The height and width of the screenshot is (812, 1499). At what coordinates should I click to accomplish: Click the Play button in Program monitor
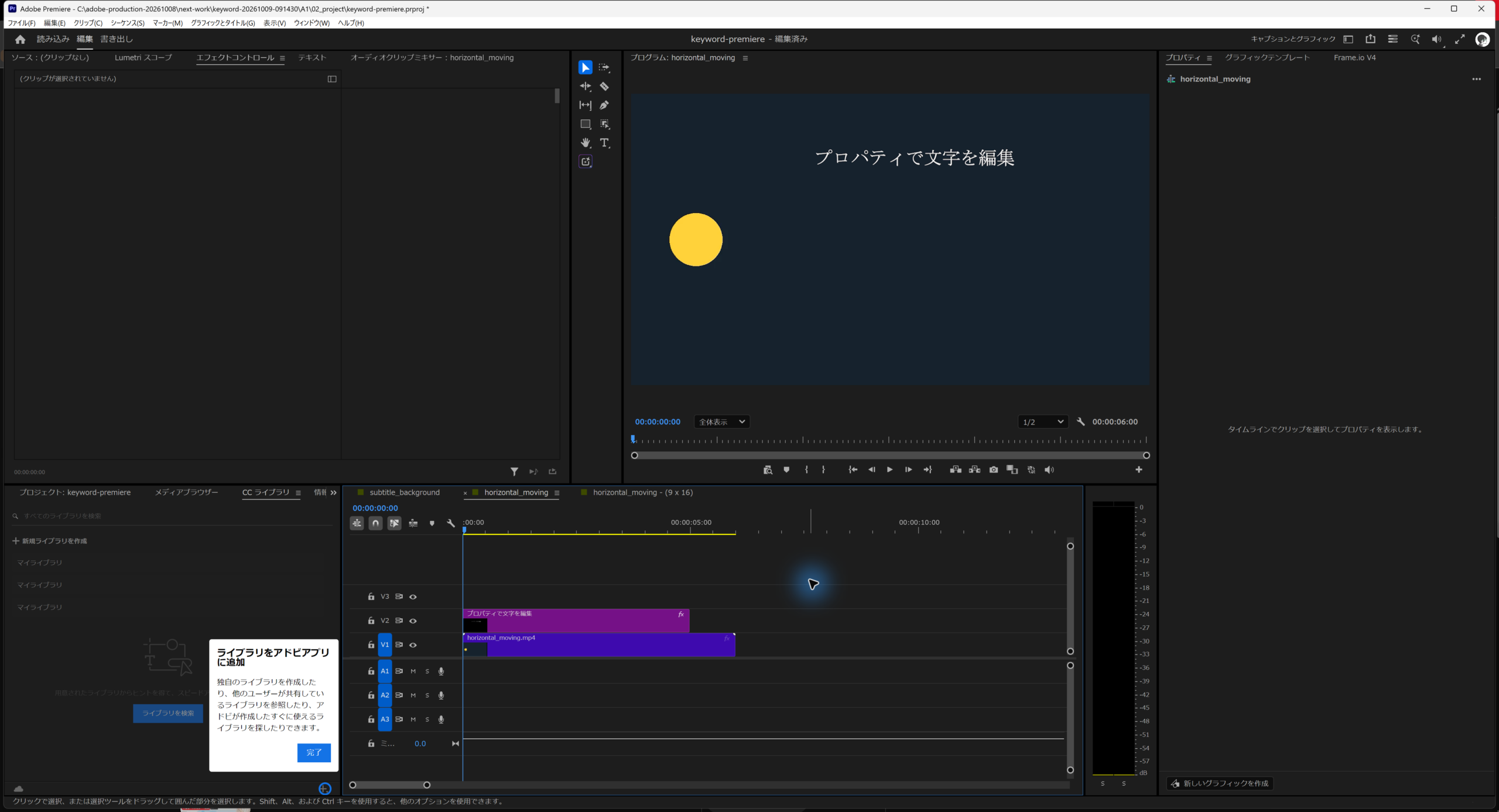889,470
